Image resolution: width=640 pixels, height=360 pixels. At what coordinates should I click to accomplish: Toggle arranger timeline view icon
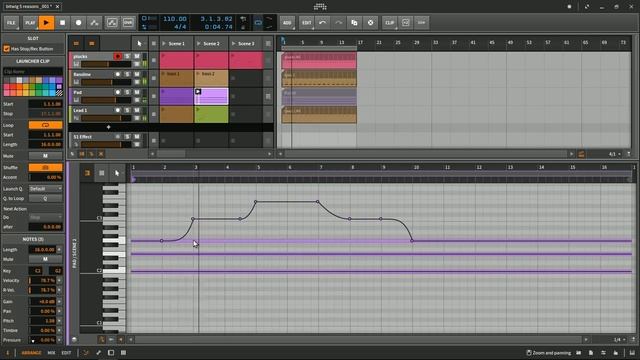point(92,43)
